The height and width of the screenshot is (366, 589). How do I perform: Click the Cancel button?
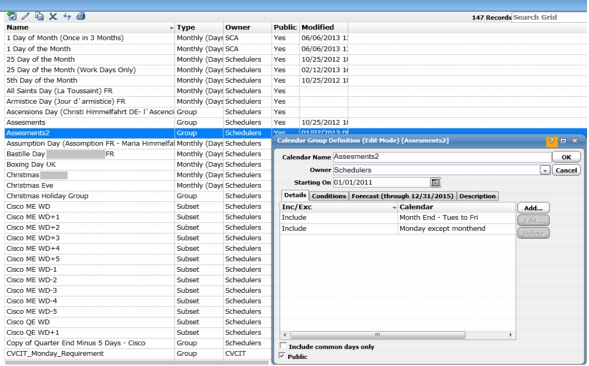(x=566, y=171)
